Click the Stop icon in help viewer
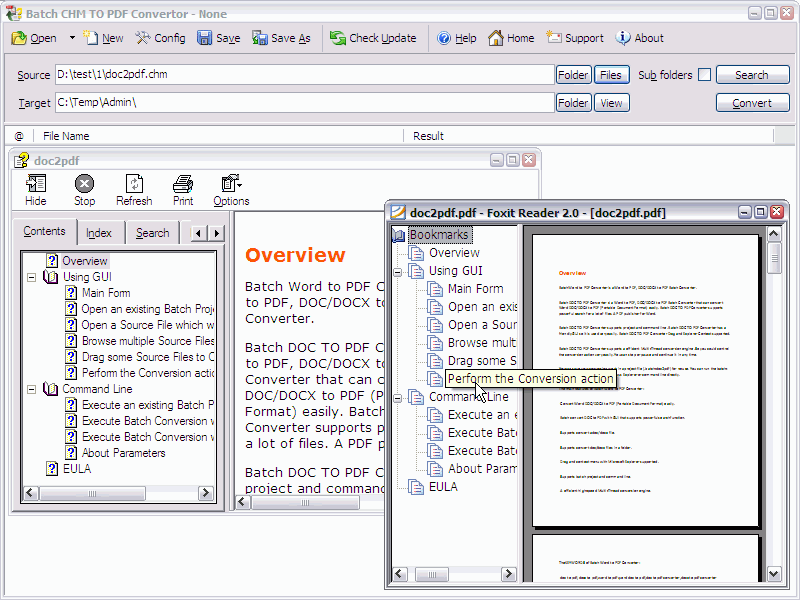This screenshot has height=600, width=800. [x=85, y=184]
